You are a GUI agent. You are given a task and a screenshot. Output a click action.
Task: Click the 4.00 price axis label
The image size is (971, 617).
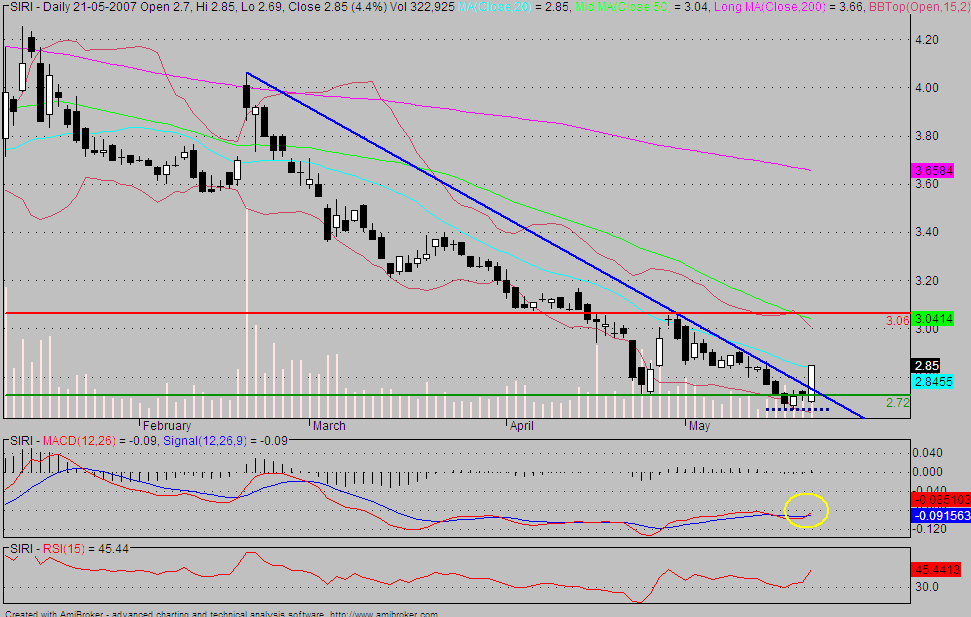926,88
